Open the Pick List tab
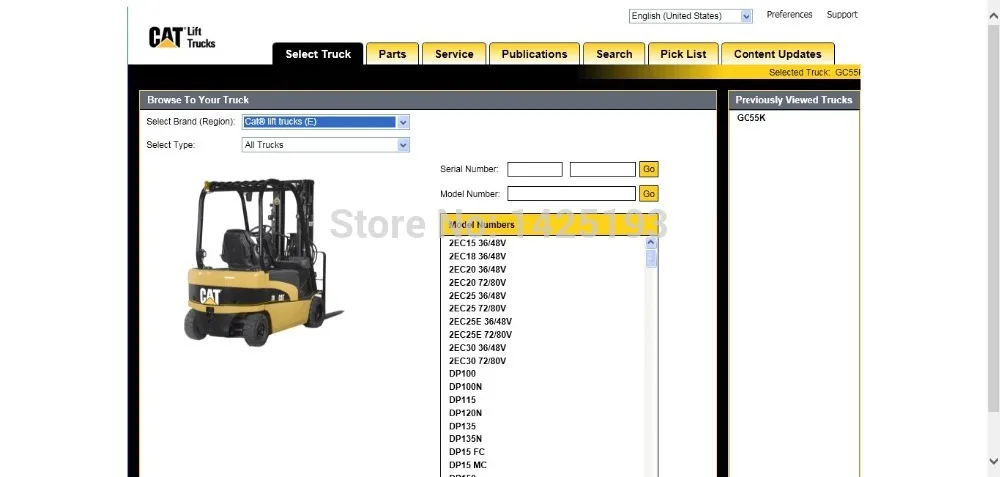The height and width of the screenshot is (477, 1000). click(683, 54)
